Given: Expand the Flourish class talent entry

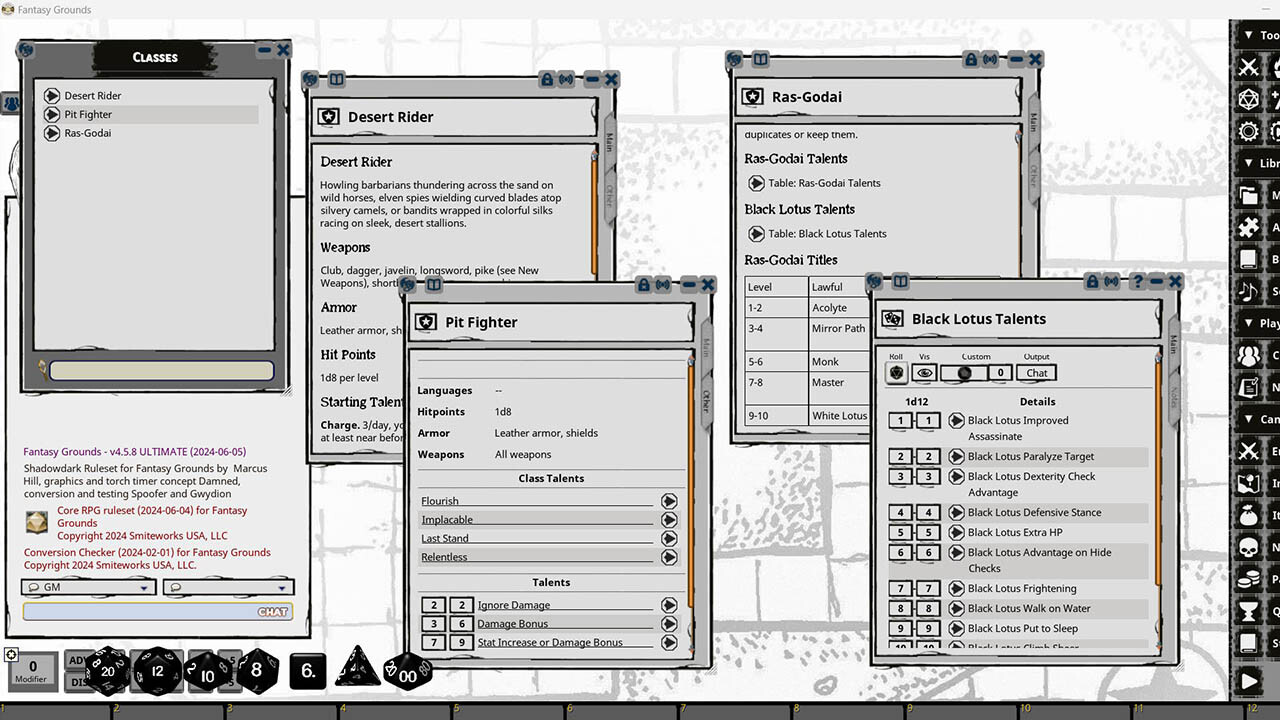Looking at the screenshot, I should [x=669, y=500].
